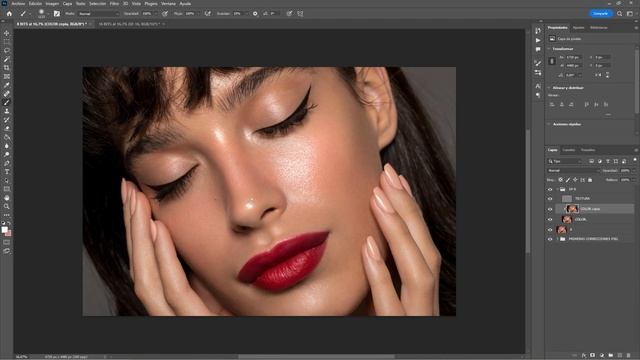Toggle pressure for opacity button

[165, 13]
